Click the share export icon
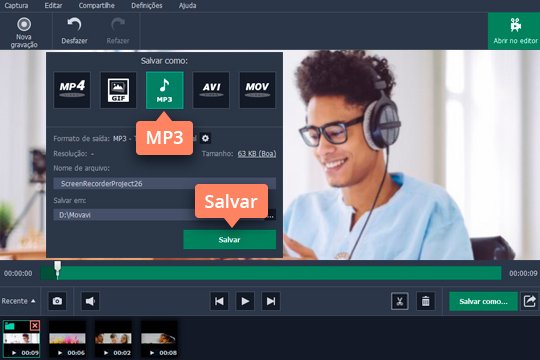Screen dimensions: 540x360 (x=530, y=301)
